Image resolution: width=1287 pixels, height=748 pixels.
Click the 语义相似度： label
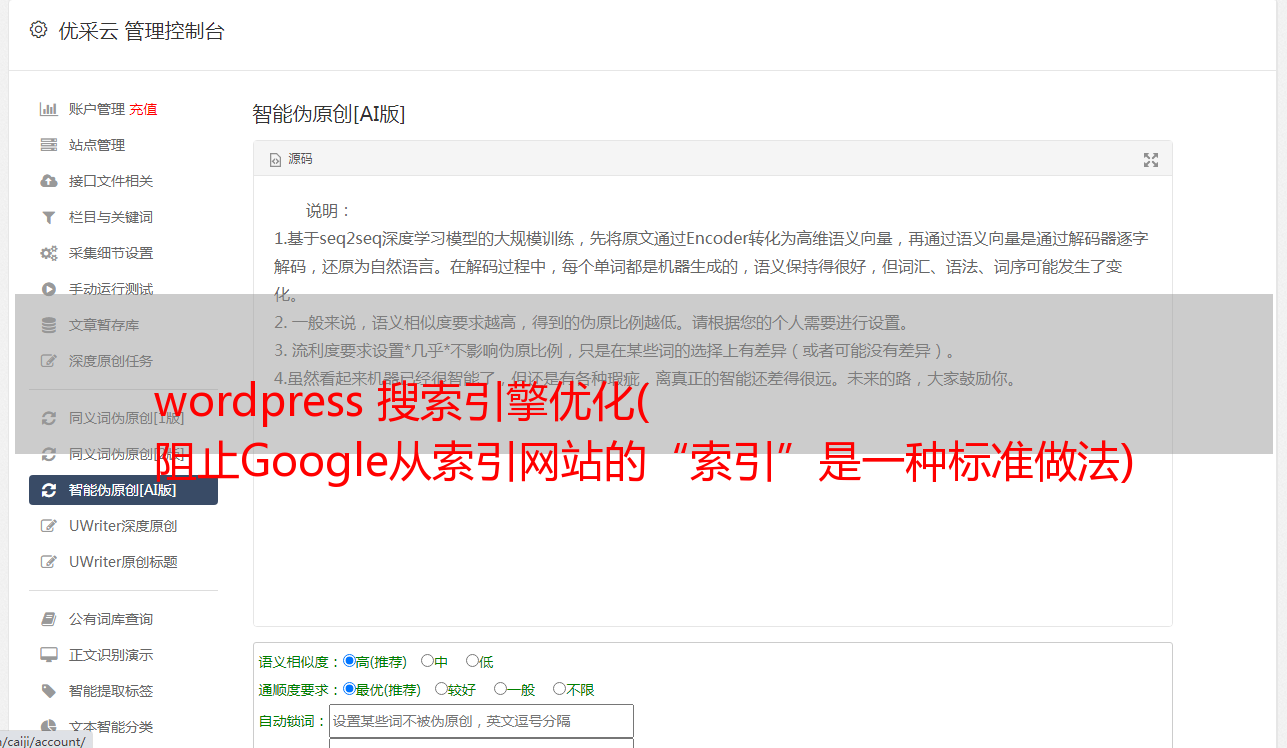tap(300, 662)
